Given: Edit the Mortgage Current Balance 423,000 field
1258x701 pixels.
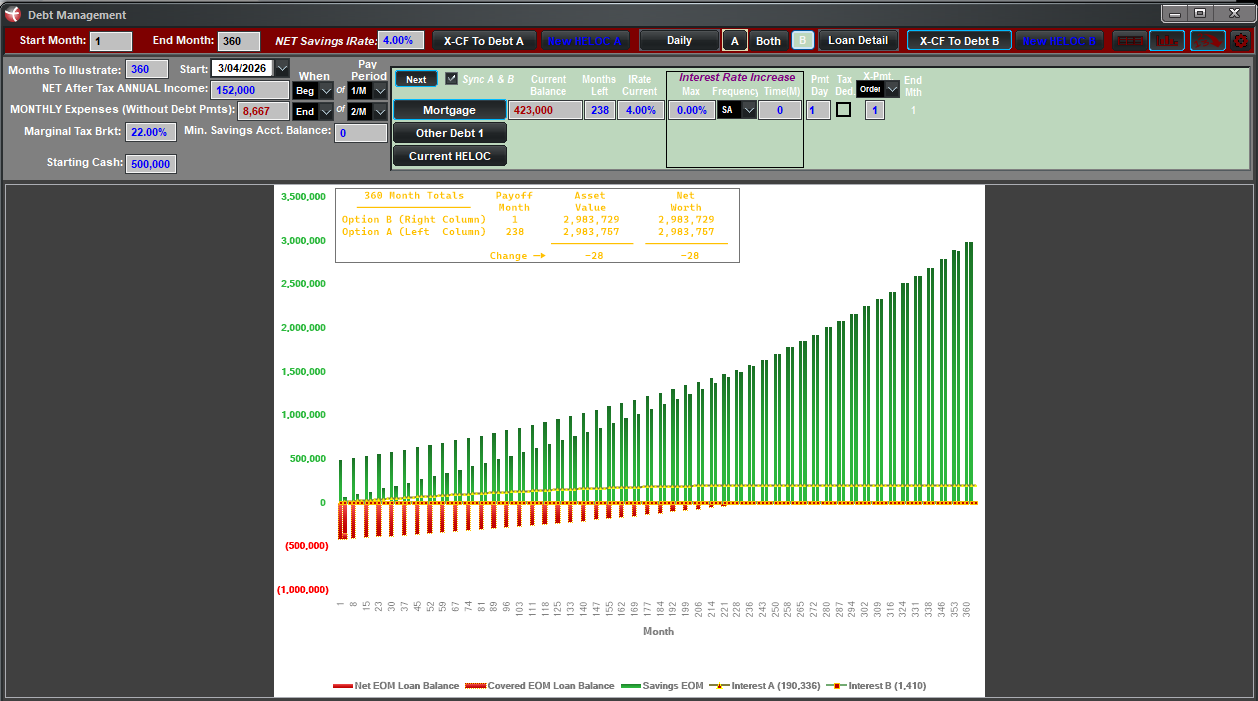Looking at the screenshot, I should coord(545,110).
